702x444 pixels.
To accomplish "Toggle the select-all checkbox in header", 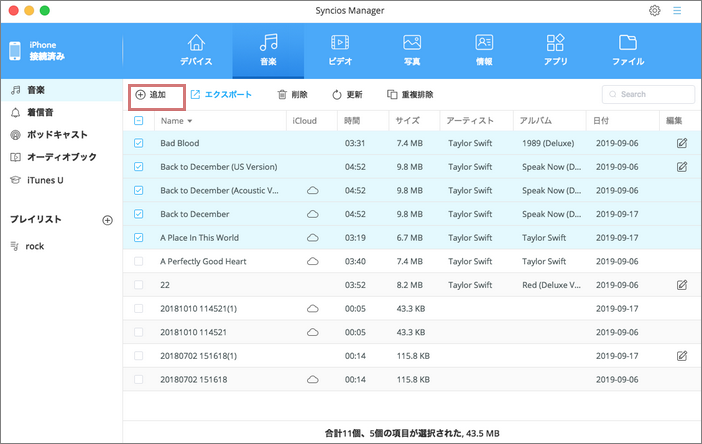I will pyautogui.click(x=139, y=120).
